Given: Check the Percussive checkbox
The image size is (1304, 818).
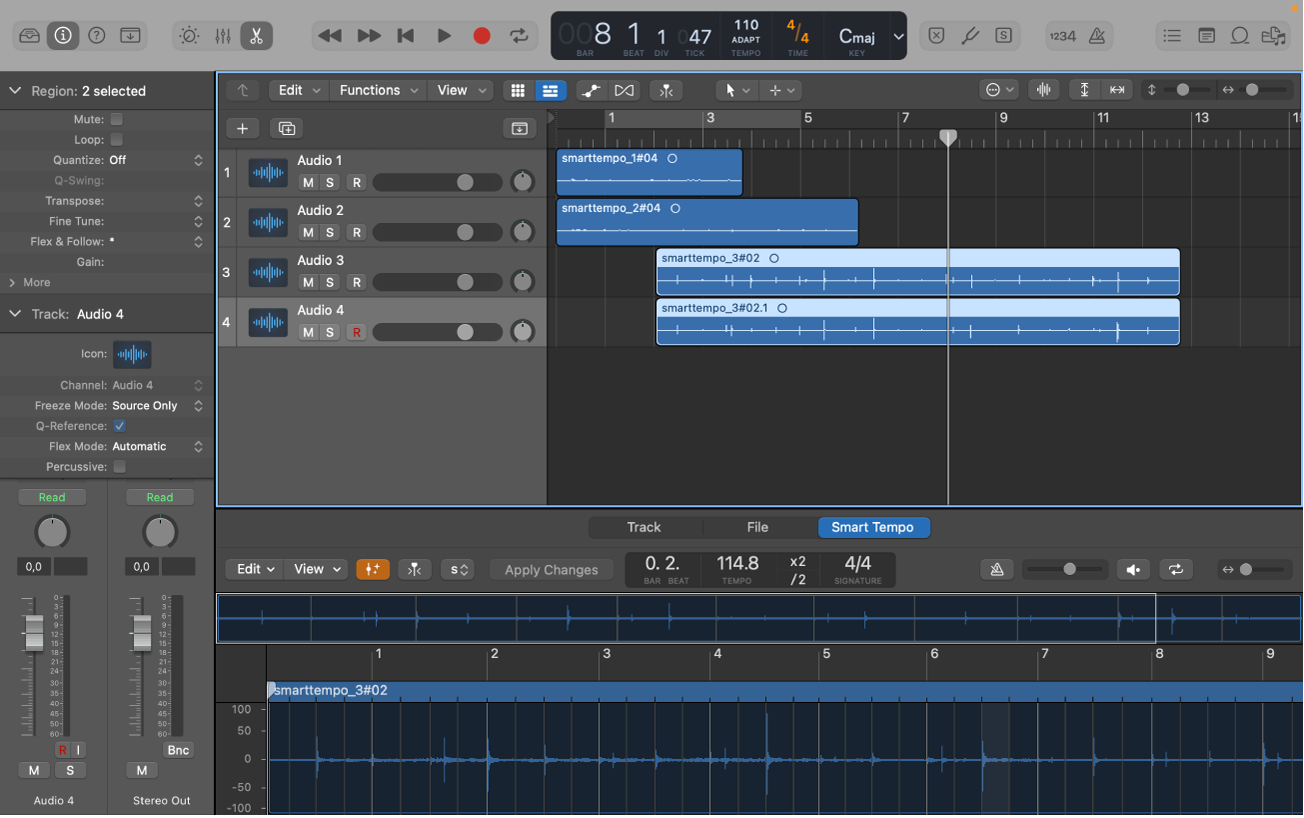Looking at the screenshot, I should [x=119, y=467].
